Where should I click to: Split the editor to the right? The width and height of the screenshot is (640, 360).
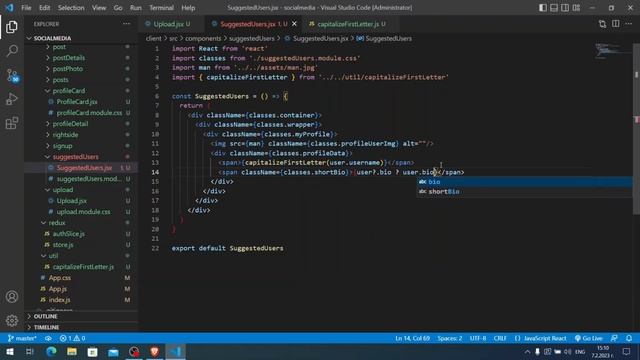pyautogui.click(x=616, y=24)
